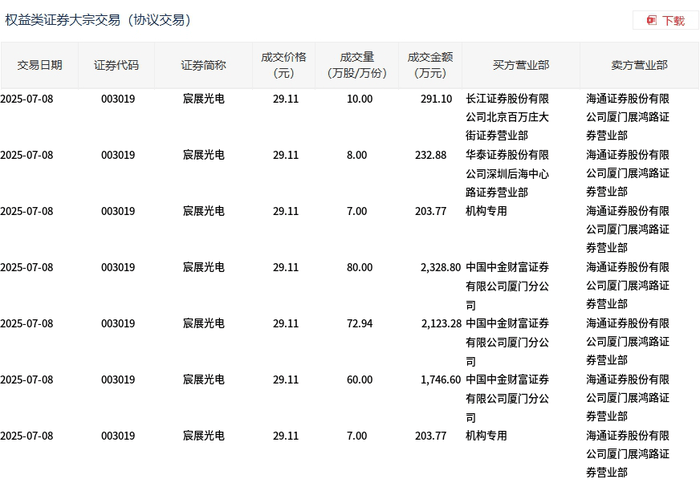
Task: Click 宸展光电 in the 1,746.60 row
Action: tap(203, 380)
